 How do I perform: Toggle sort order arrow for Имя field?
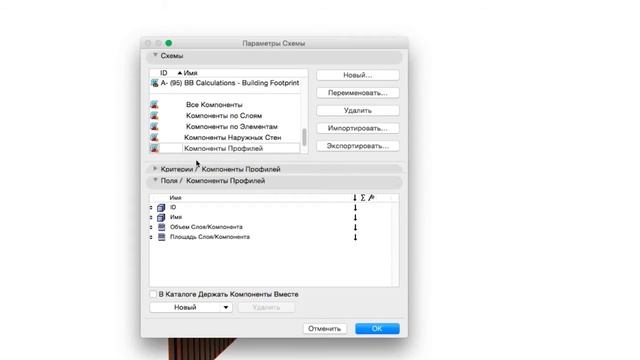coord(355,218)
